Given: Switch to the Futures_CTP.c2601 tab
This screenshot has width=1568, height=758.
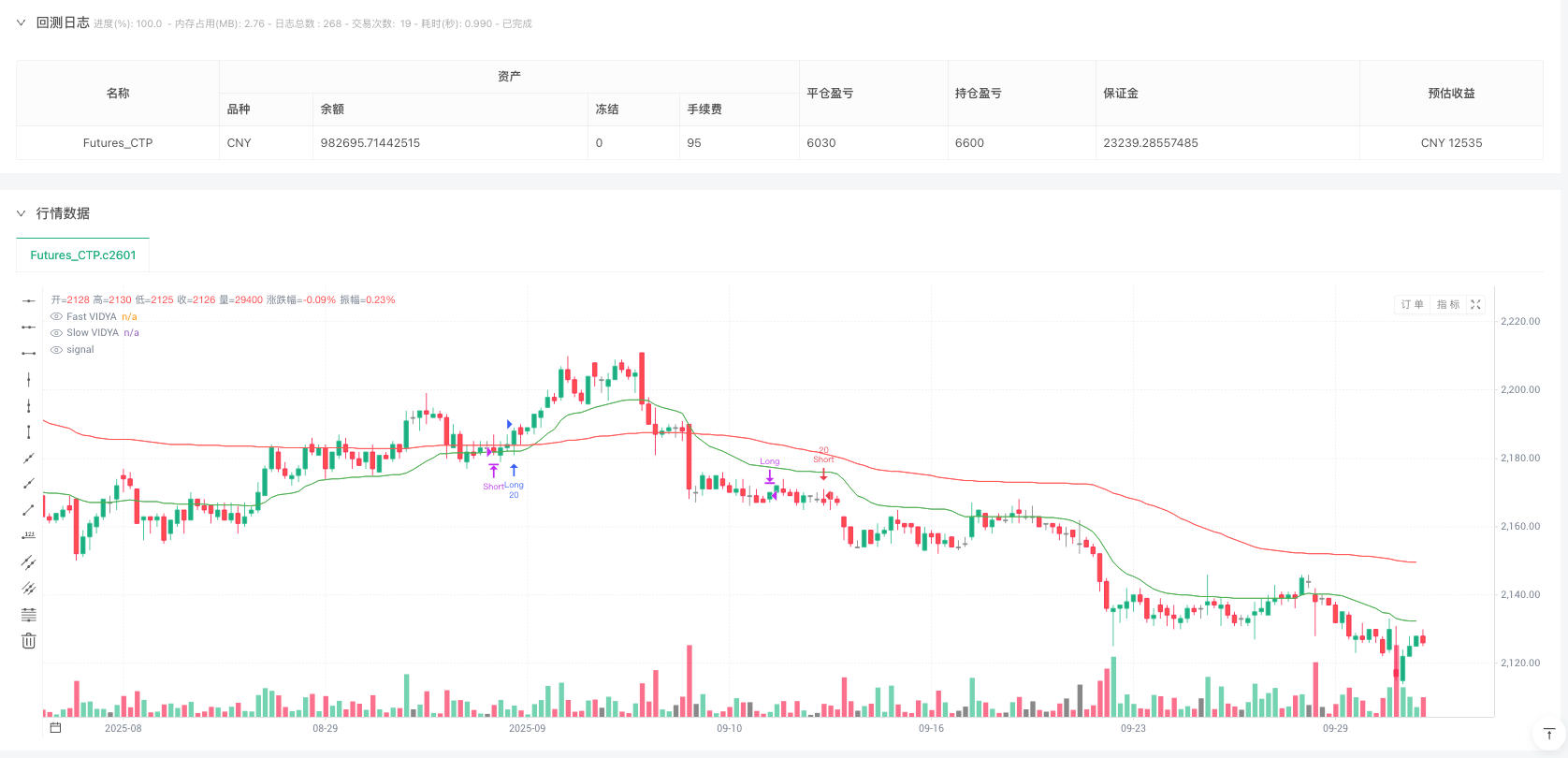Looking at the screenshot, I should 82,255.
